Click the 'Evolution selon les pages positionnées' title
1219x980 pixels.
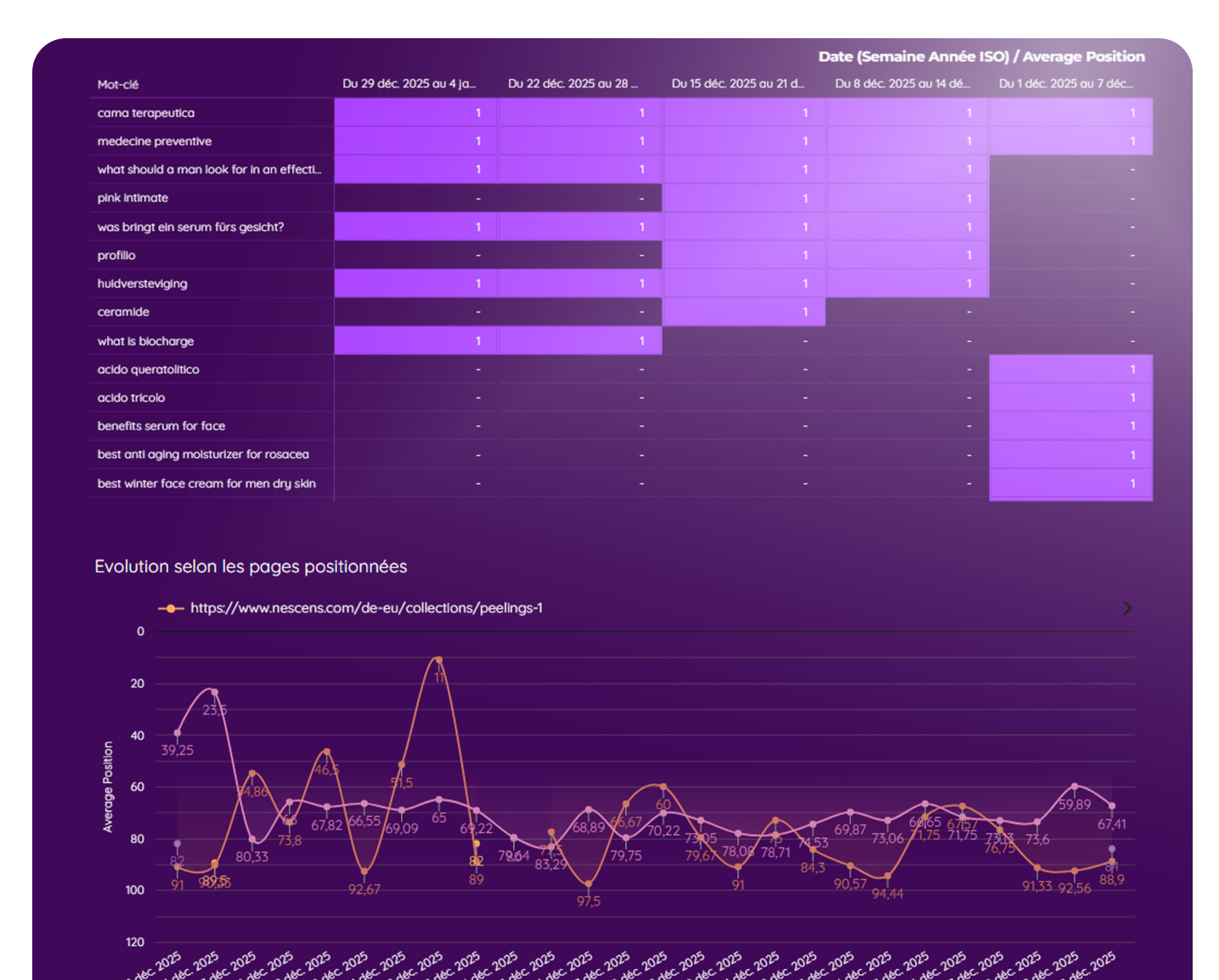[251, 566]
